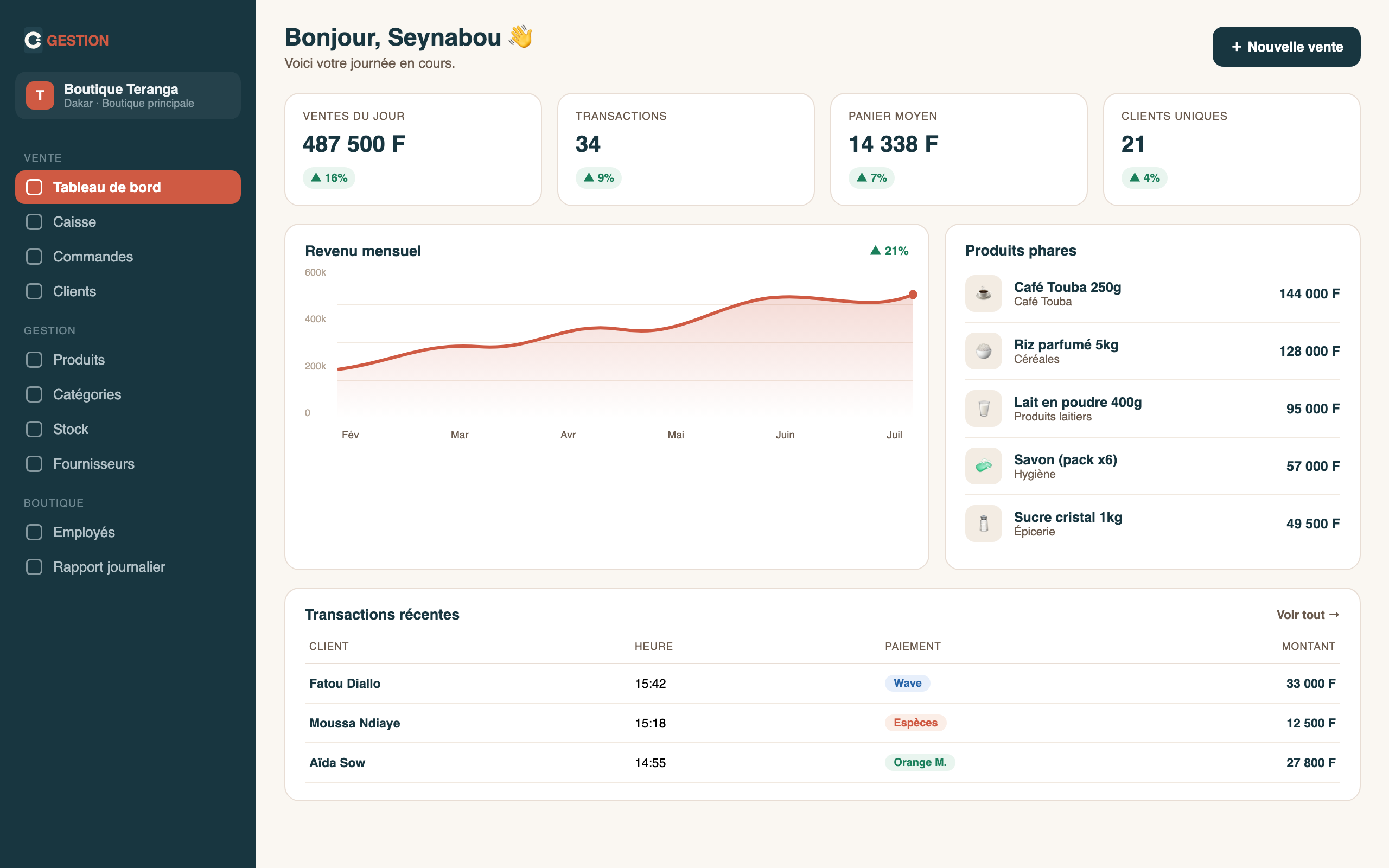Select Lait en poudre 400g product
The width and height of the screenshot is (1389, 868).
pyautogui.click(x=1152, y=408)
